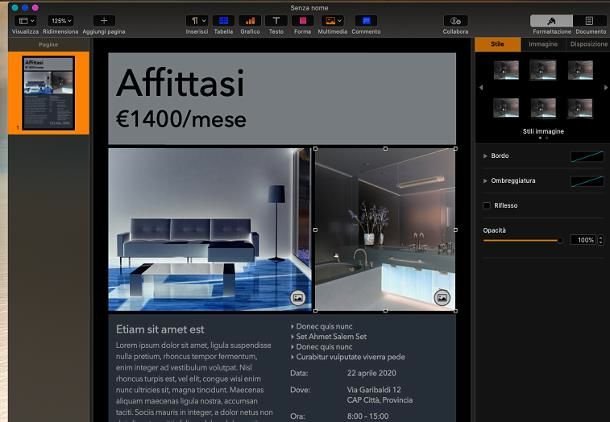Open the Multimedia dropdown
The height and width of the screenshot is (422, 610).
coord(332,21)
